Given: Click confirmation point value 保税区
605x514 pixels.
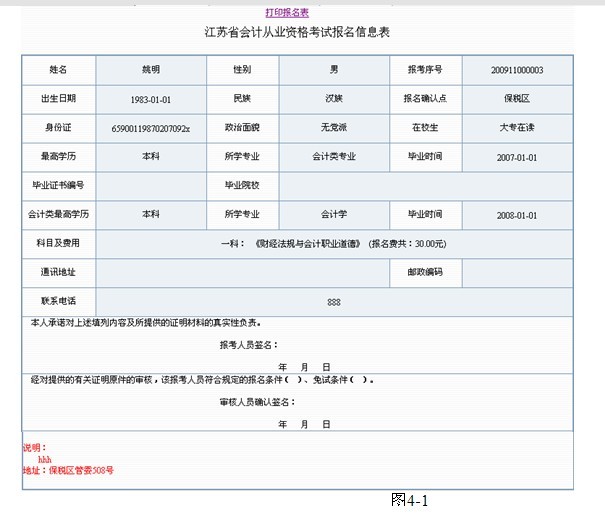Looking at the screenshot, I should tap(517, 98).
